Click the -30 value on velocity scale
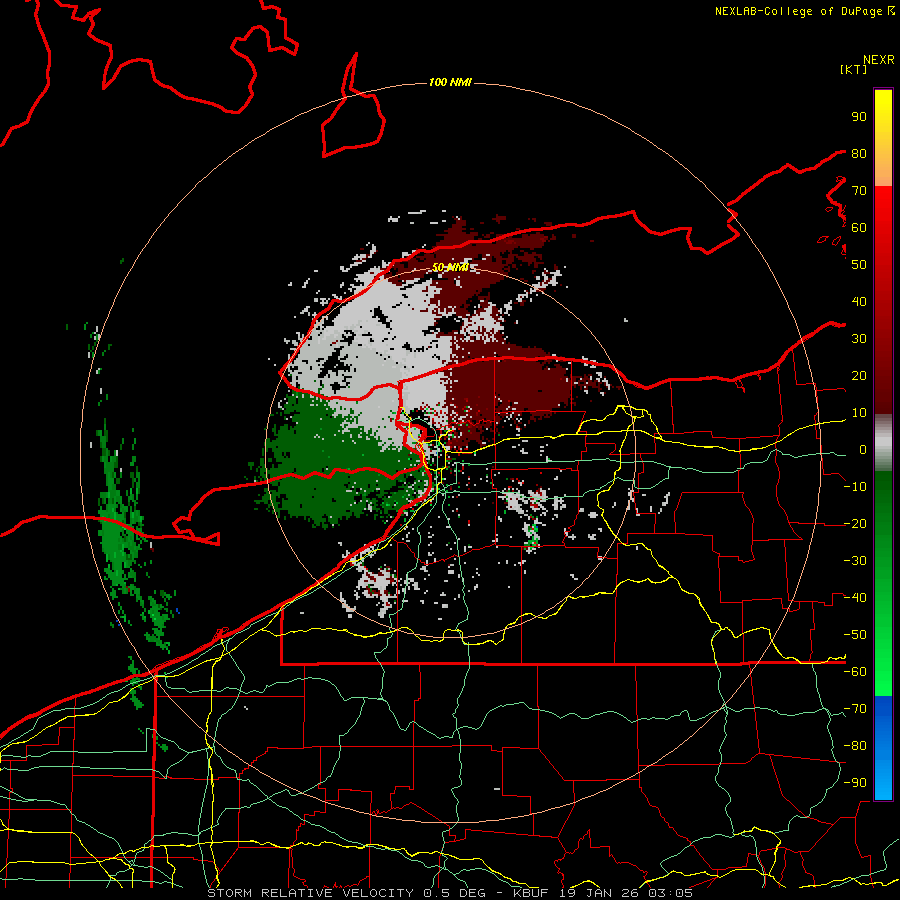This screenshot has width=900, height=900. (855, 561)
